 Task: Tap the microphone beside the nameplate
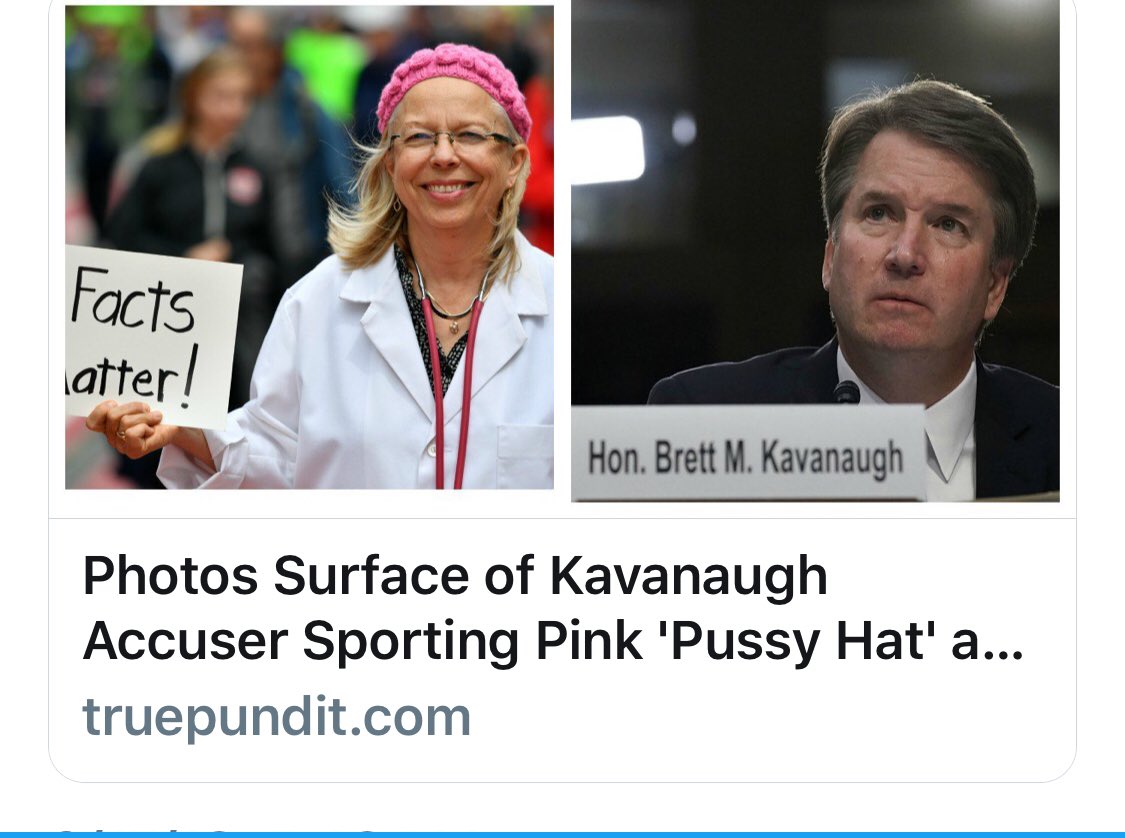pos(847,392)
